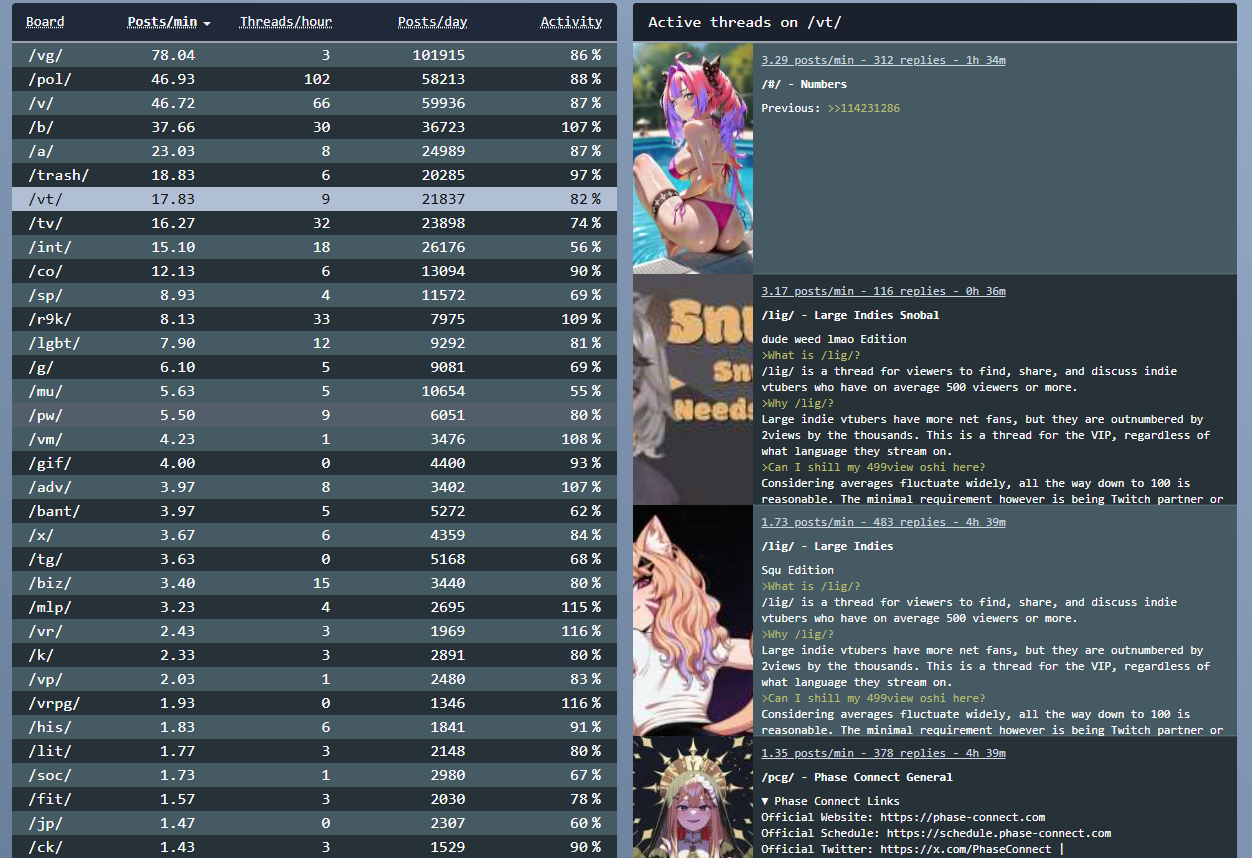Click the 102 threads/hour value for /pol/
The height and width of the screenshot is (858, 1252).
(317, 79)
